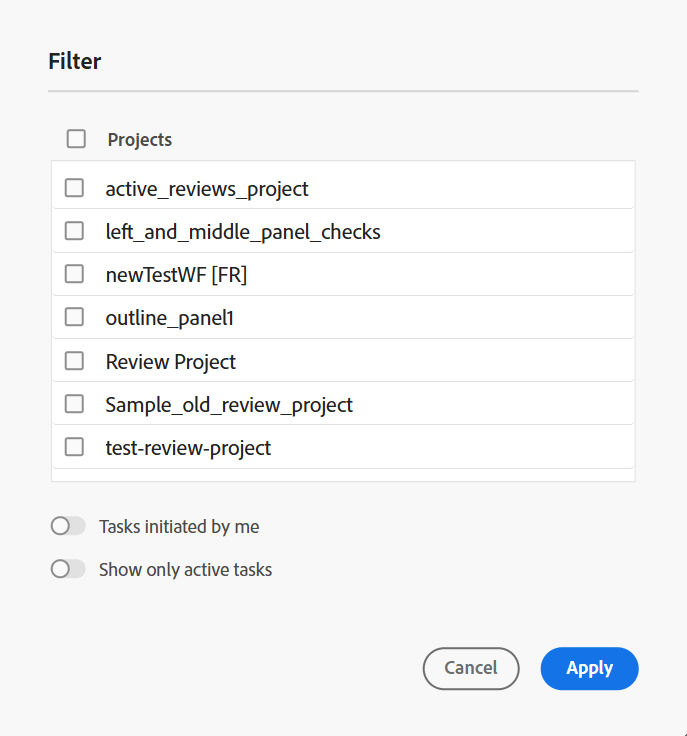The image size is (687, 736).
Task: Enable the Show only active tasks switch
Action: tap(68, 569)
